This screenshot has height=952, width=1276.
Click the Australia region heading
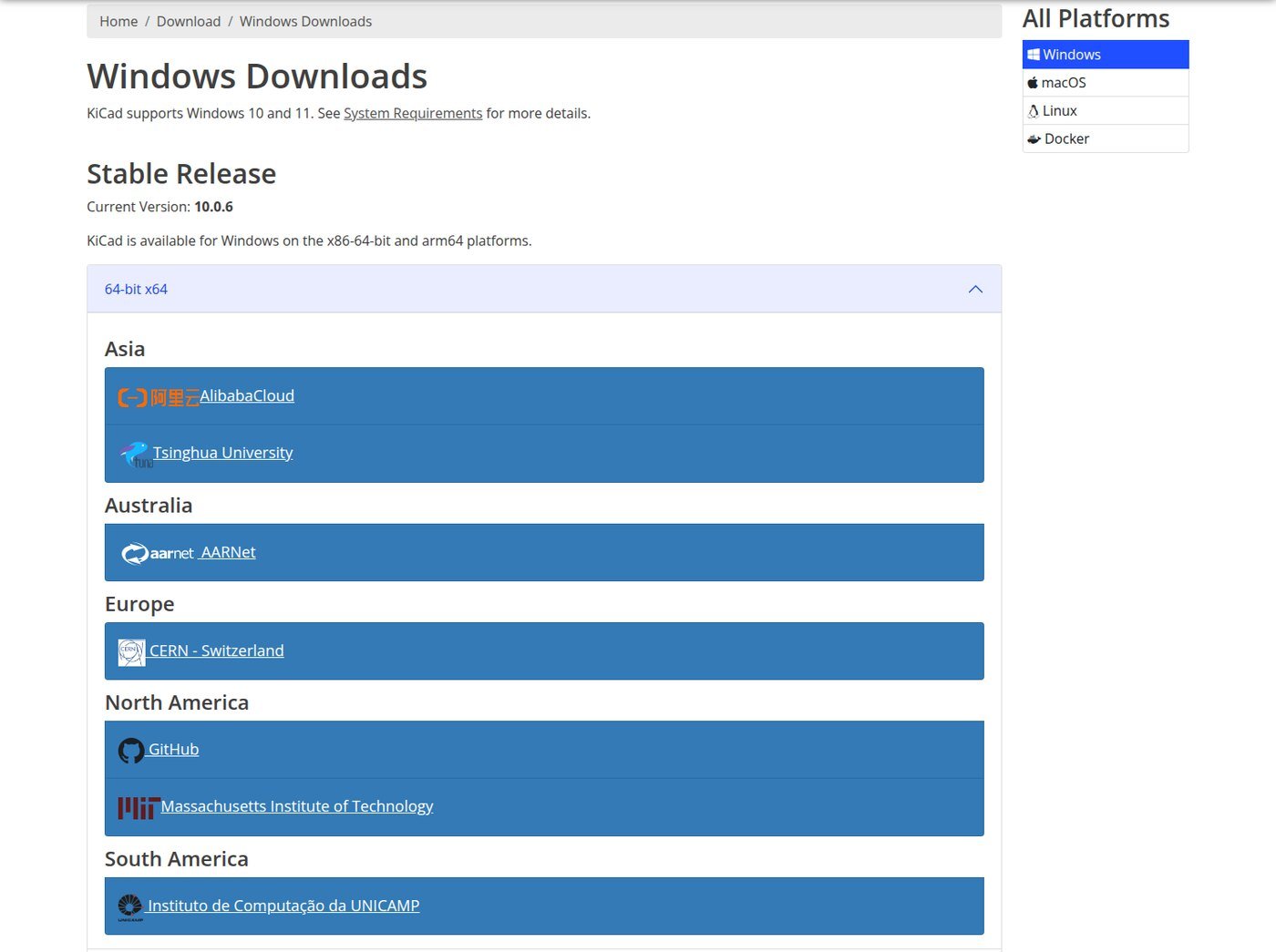click(149, 506)
